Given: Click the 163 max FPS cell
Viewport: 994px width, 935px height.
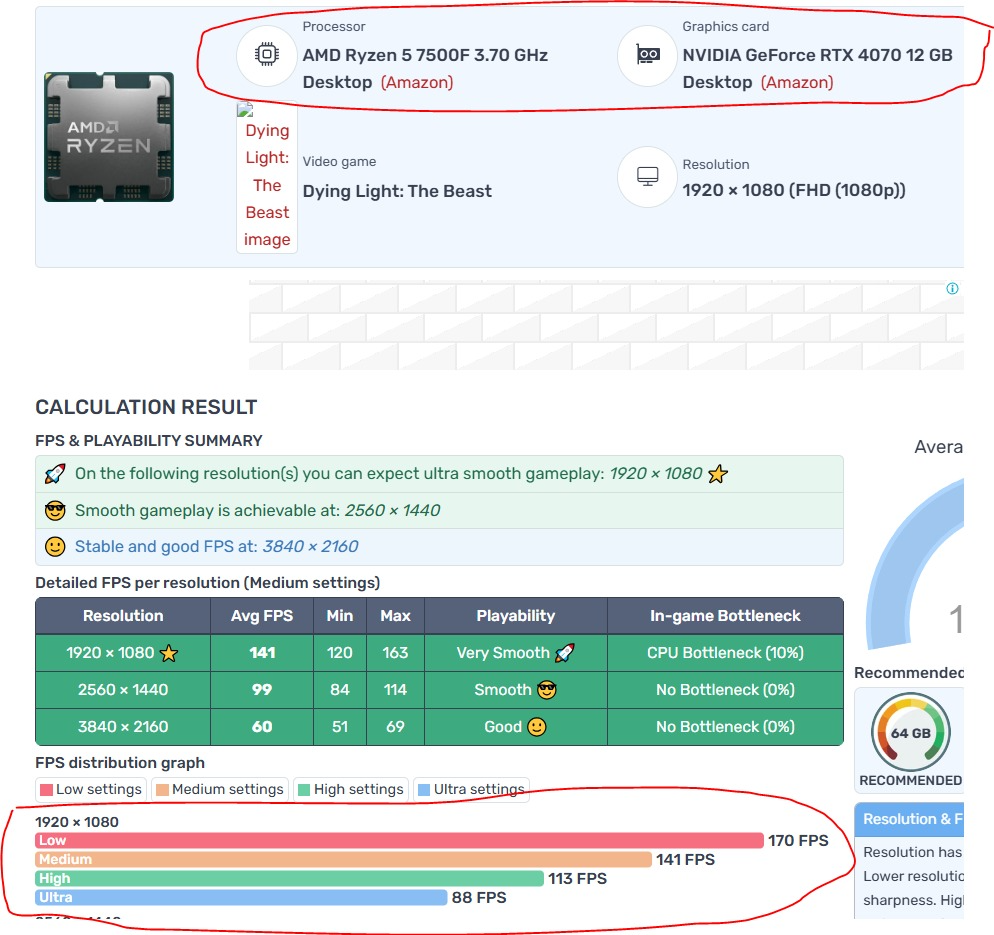Looking at the screenshot, I should point(396,653).
